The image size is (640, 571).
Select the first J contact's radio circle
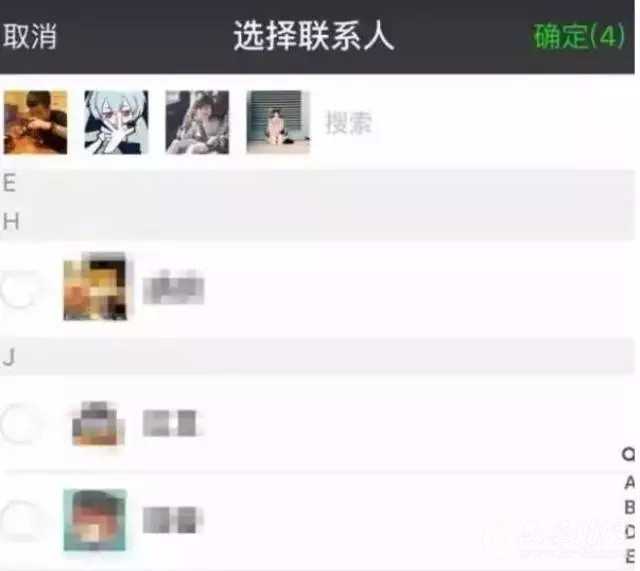pos(18,424)
